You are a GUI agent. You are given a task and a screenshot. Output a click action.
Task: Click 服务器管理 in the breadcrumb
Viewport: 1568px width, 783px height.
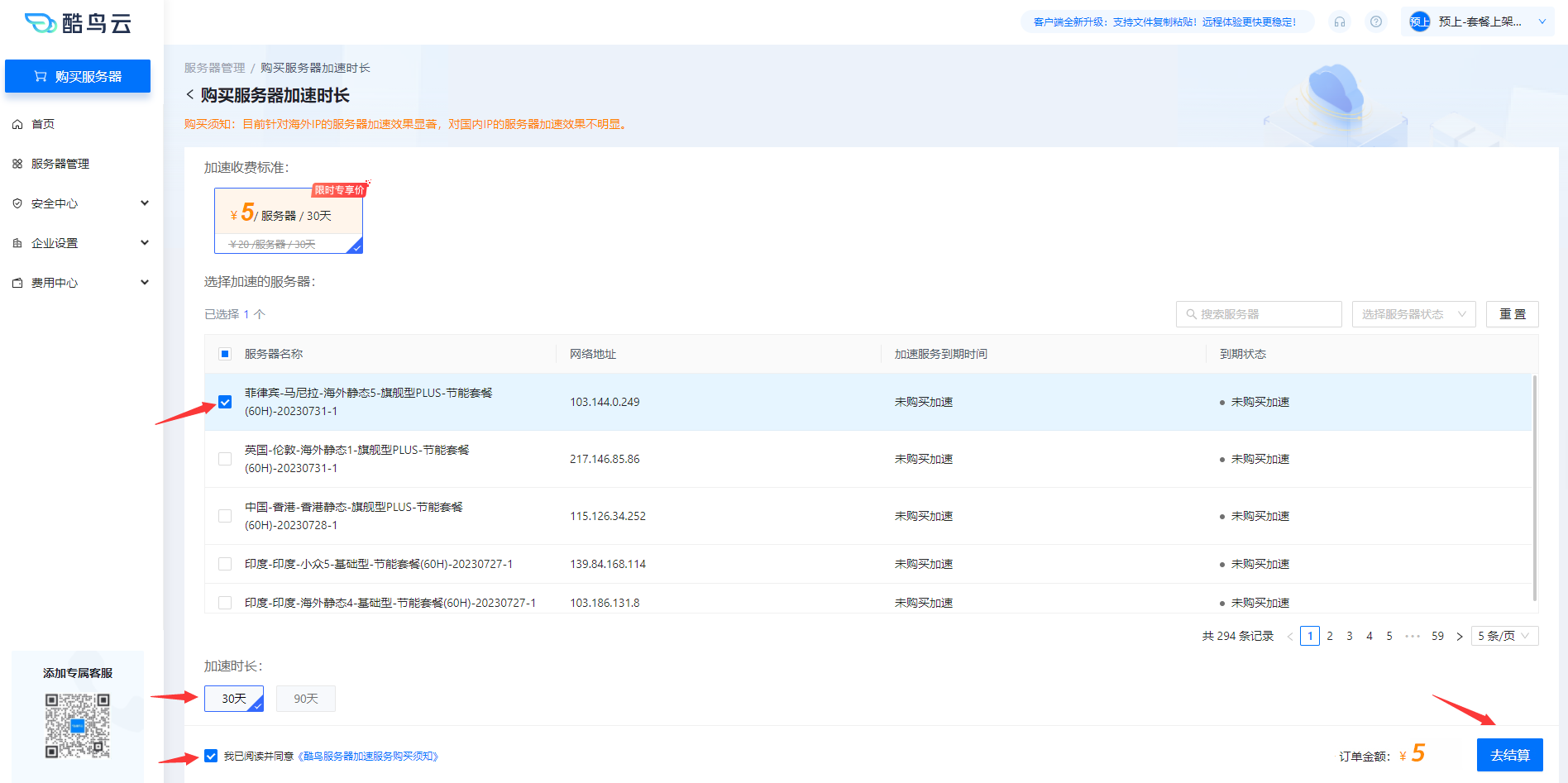pyautogui.click(x=215, y=68)
